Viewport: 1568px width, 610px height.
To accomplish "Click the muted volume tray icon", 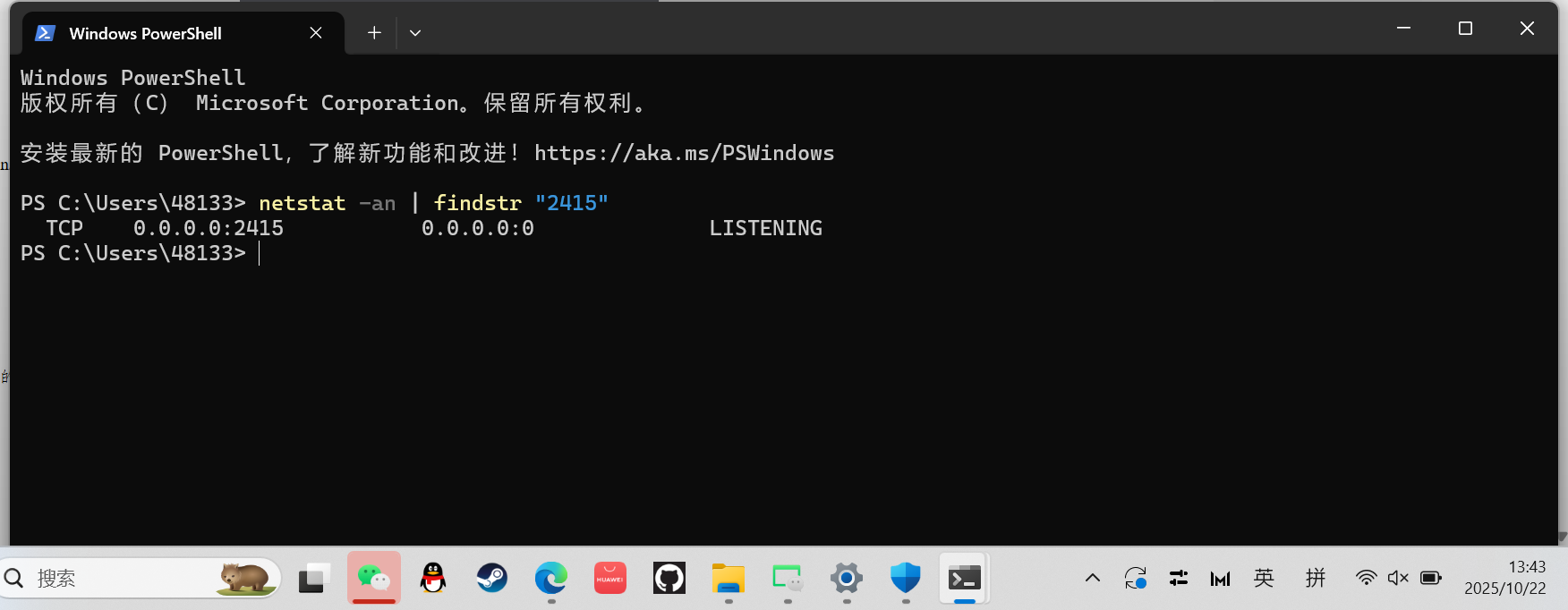I will pos(1398,579).
